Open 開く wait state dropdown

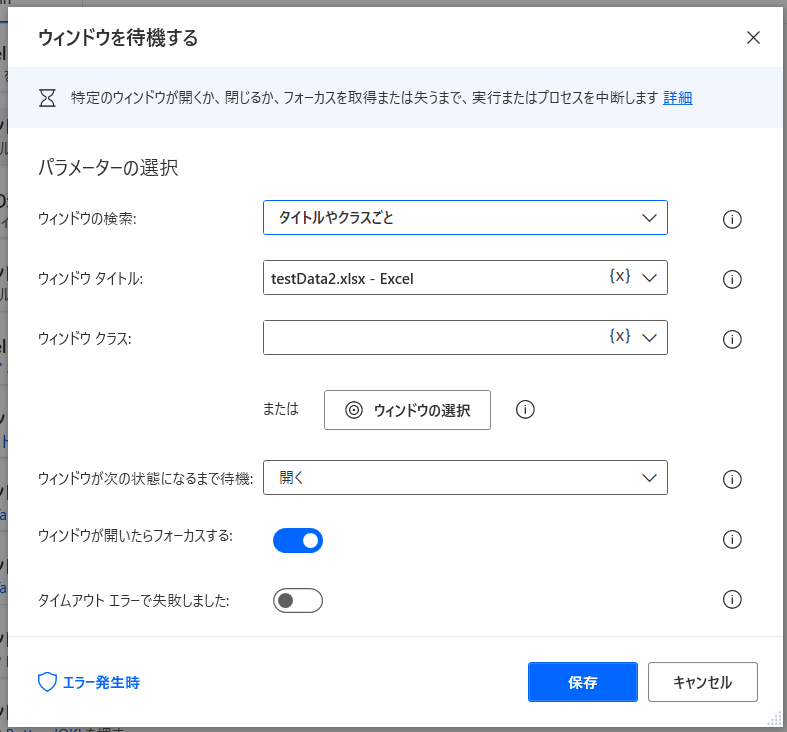[x=465, y=478]
